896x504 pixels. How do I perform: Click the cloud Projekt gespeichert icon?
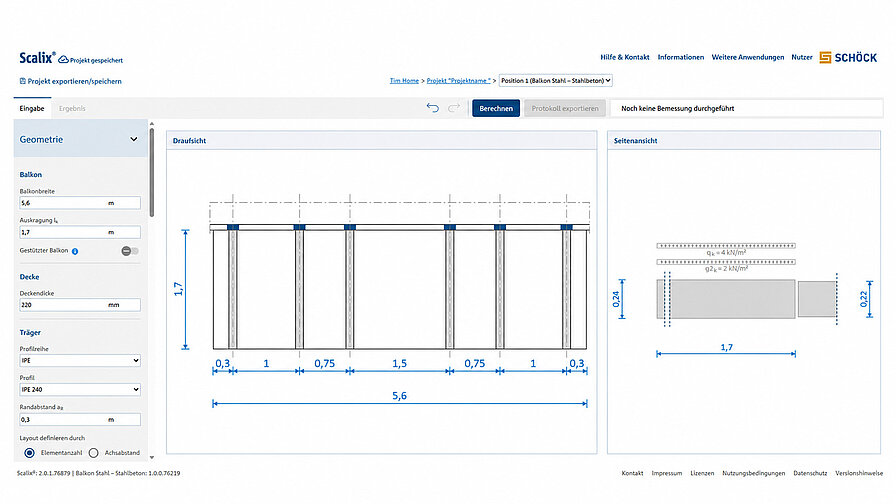click(63, 59)
